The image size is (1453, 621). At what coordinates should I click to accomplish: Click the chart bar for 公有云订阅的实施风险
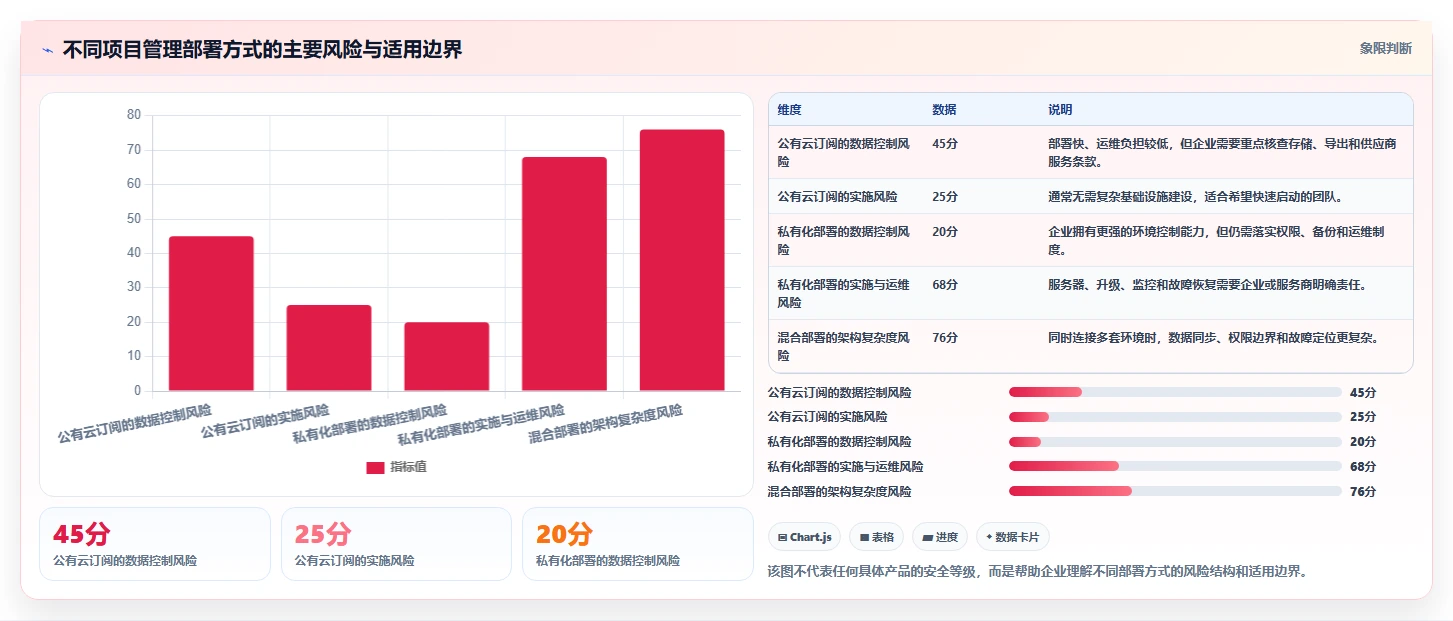329,348
